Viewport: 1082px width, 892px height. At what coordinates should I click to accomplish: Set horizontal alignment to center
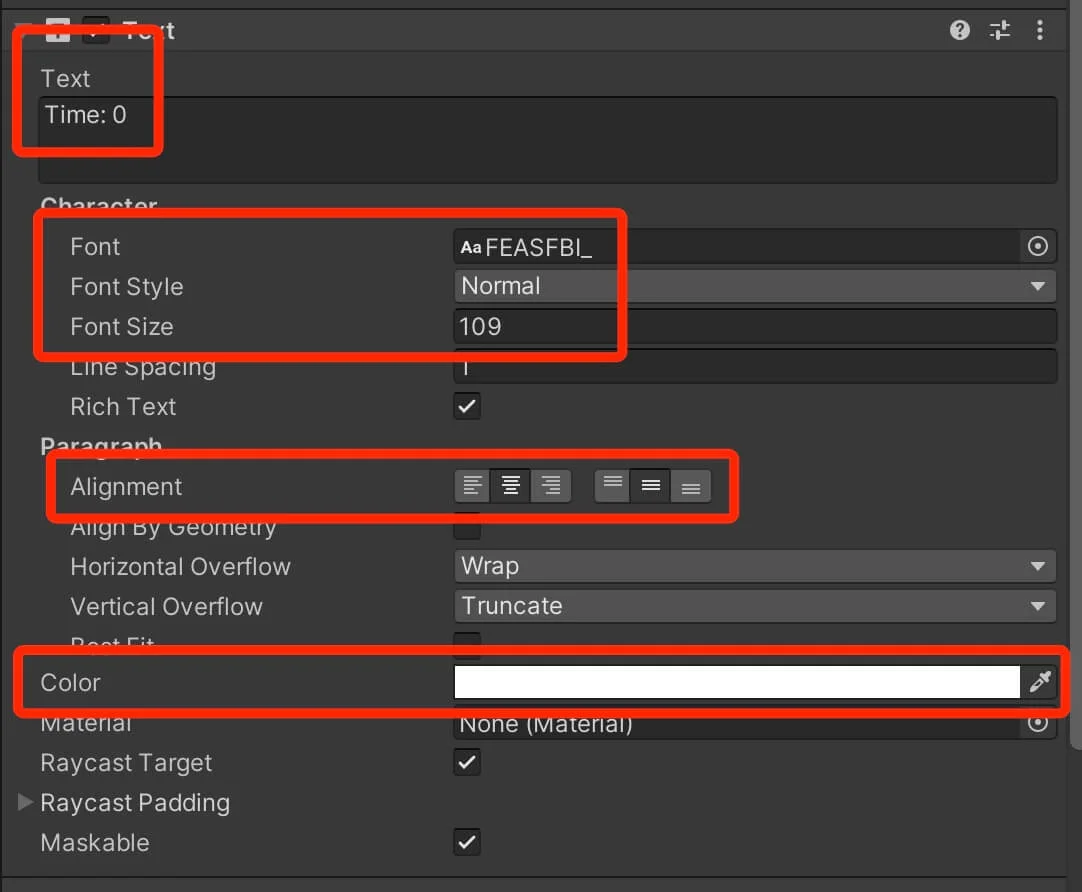click(x=511, y=486)
